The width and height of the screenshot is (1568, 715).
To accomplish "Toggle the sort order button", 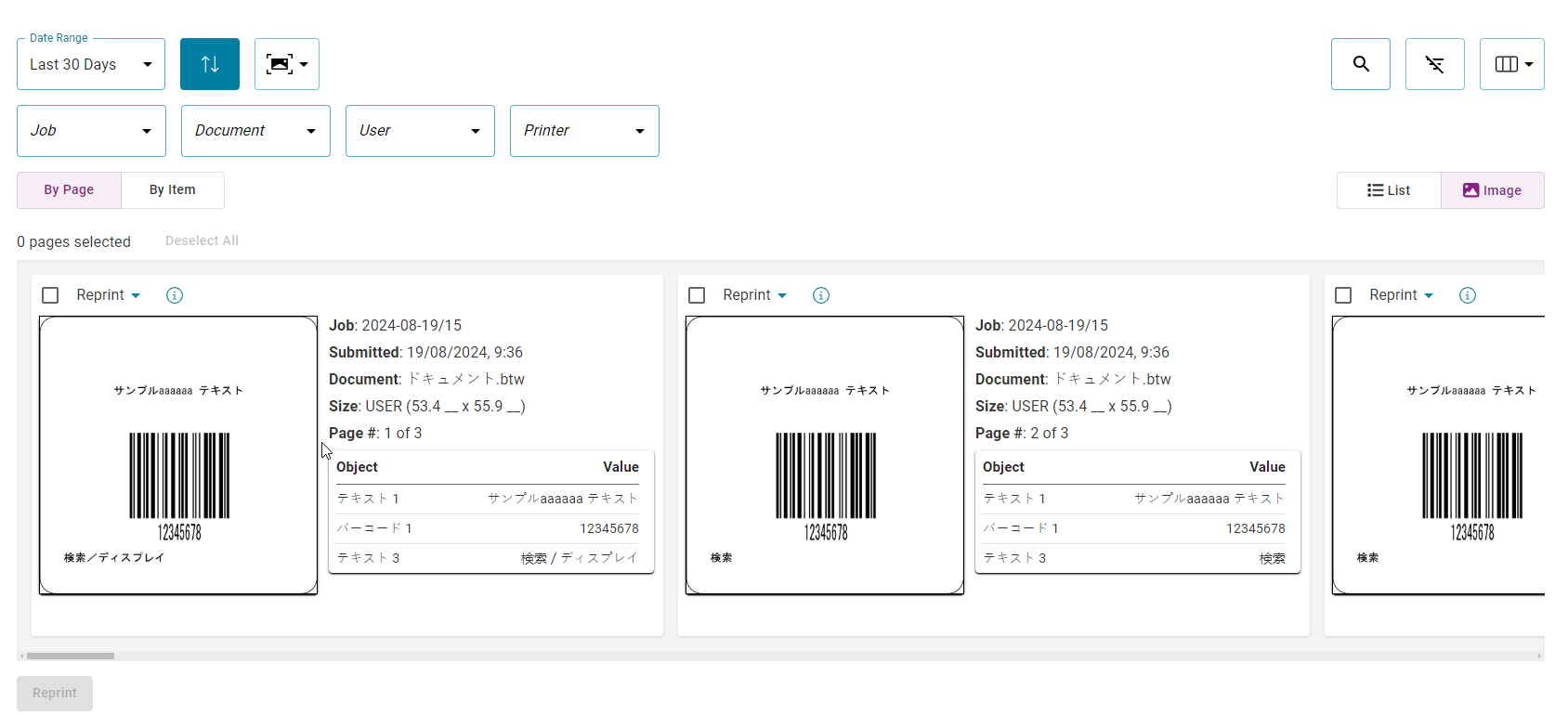I will [x=210, y=64].
